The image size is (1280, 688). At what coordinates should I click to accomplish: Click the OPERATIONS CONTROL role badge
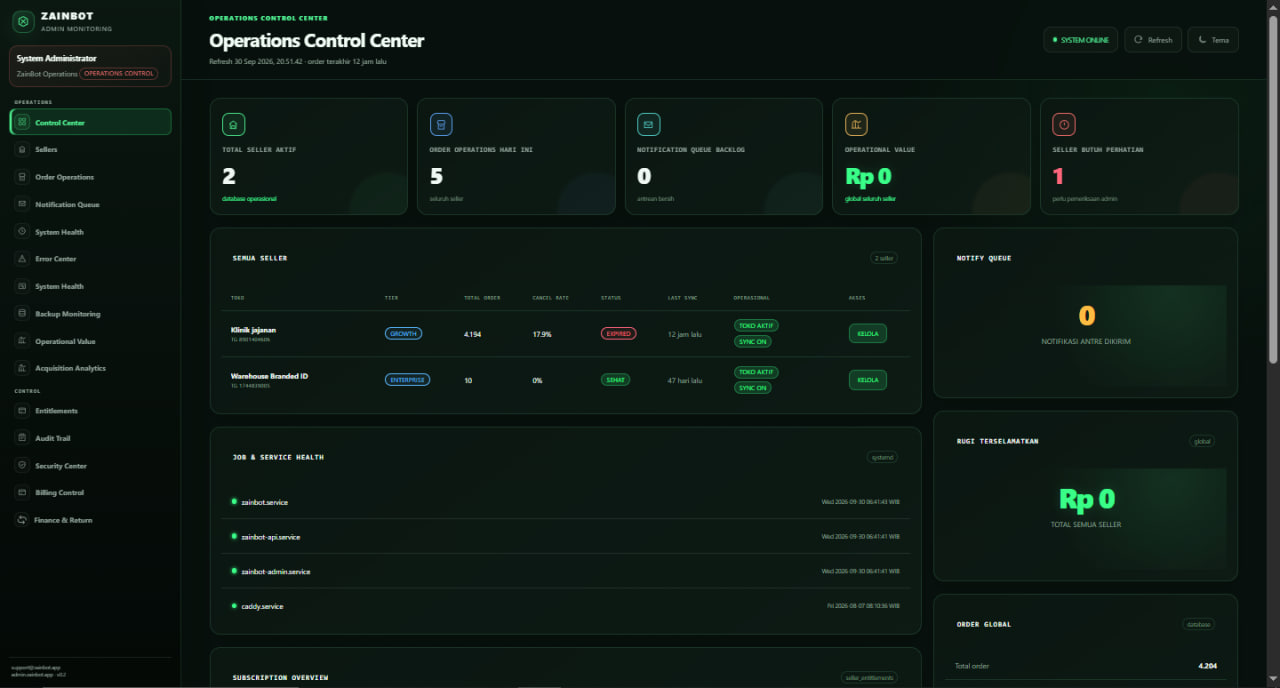tap(119, 74)
